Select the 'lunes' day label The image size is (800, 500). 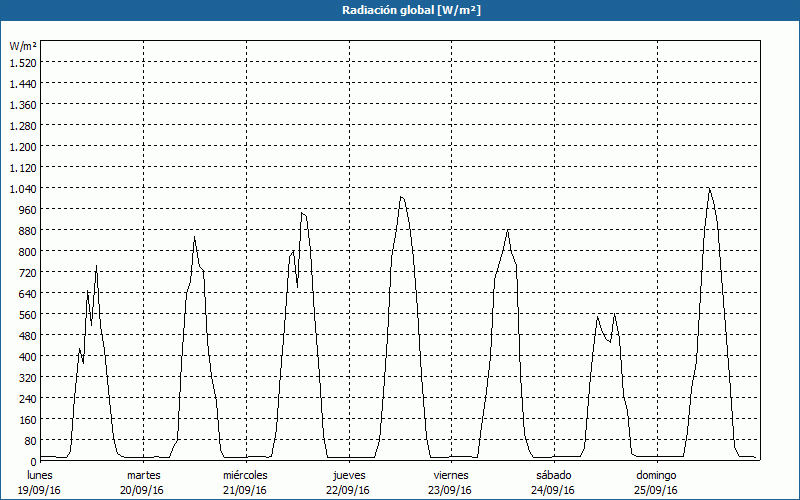click(40, 475)
